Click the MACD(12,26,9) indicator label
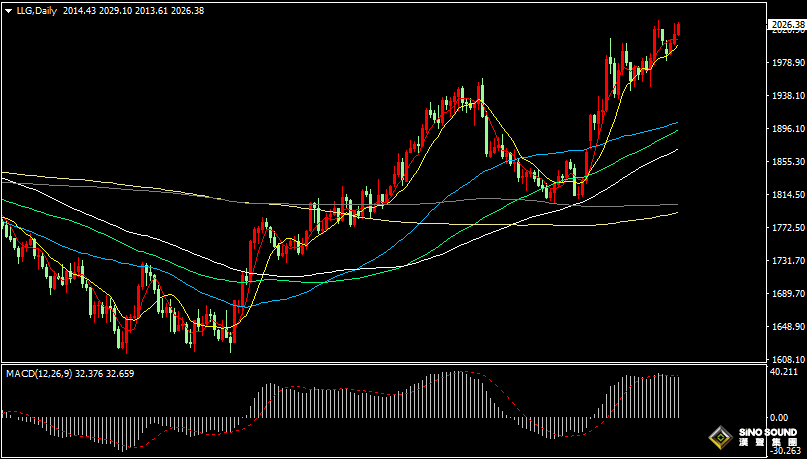 [x=36, y=373]
